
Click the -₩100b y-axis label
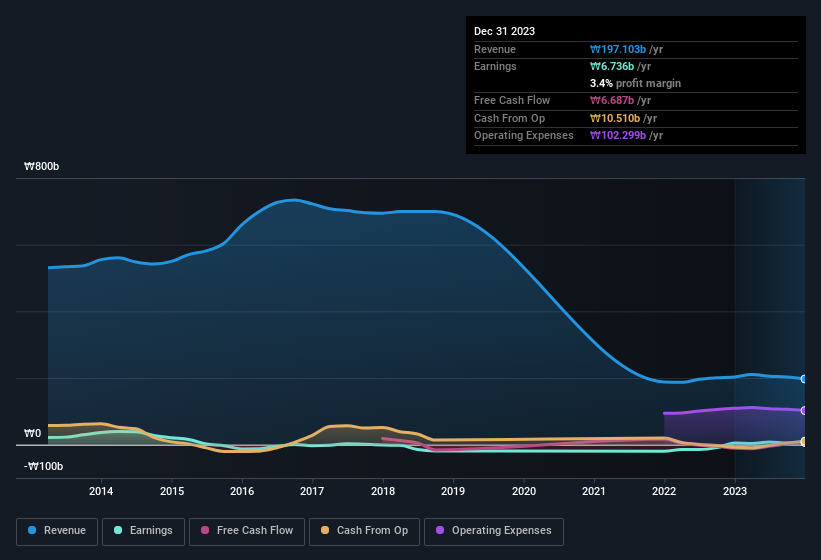43,466
